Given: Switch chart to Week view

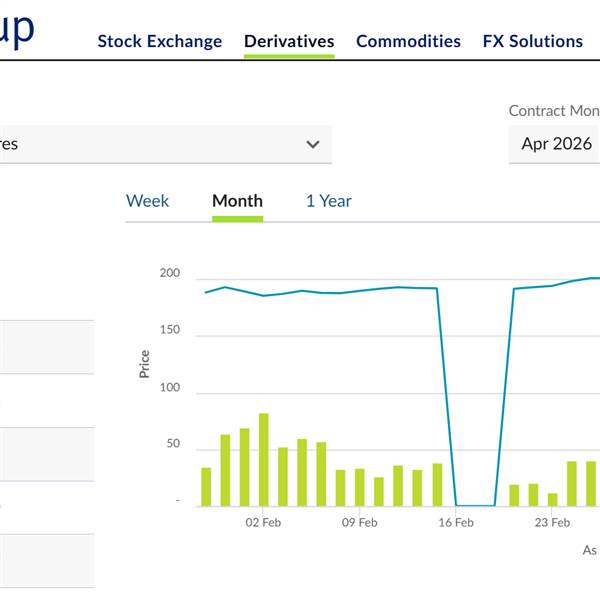Looking at the screenshot, I should tap(147, 201).
